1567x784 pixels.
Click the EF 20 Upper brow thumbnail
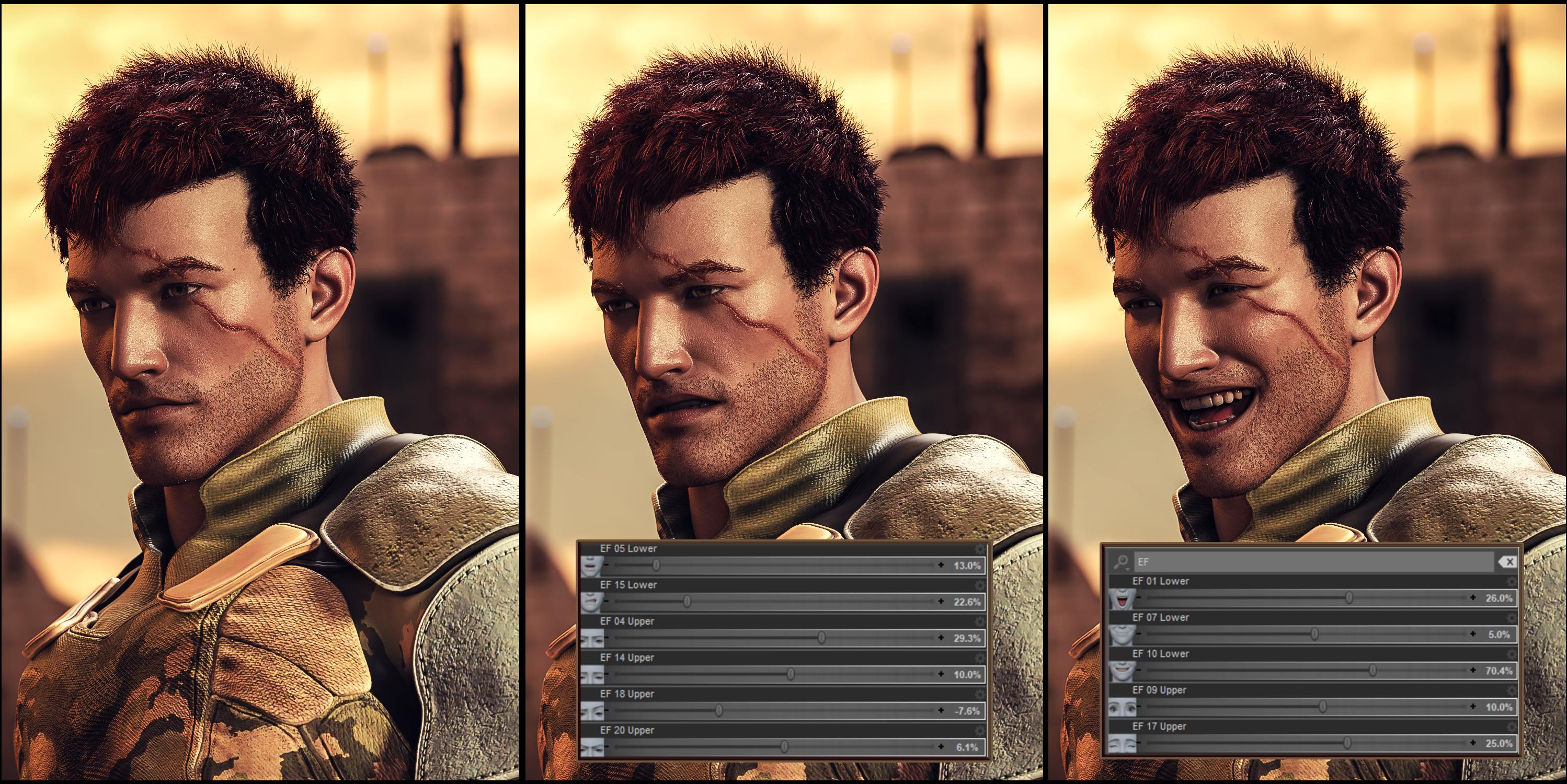coord(591,747)
